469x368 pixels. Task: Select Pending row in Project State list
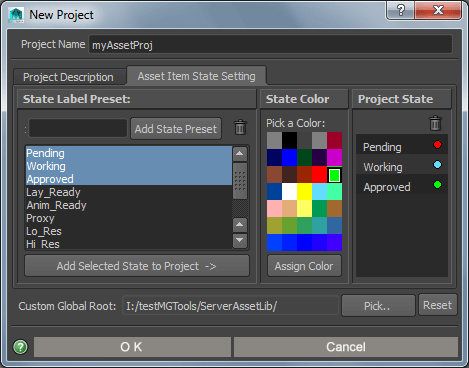[x=402, y=145]
